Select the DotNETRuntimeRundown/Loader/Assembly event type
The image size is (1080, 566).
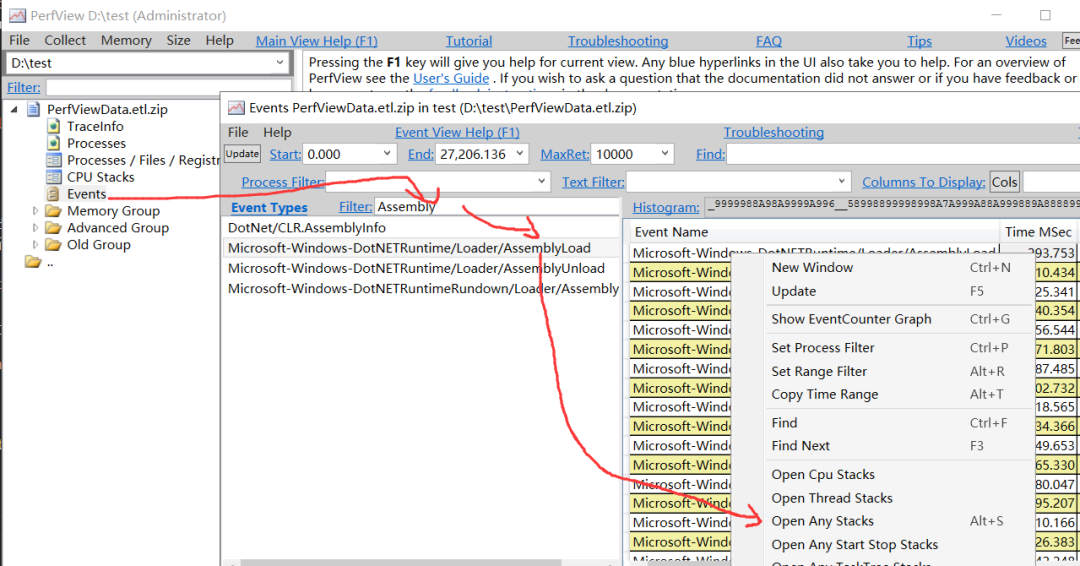point(422,289)
